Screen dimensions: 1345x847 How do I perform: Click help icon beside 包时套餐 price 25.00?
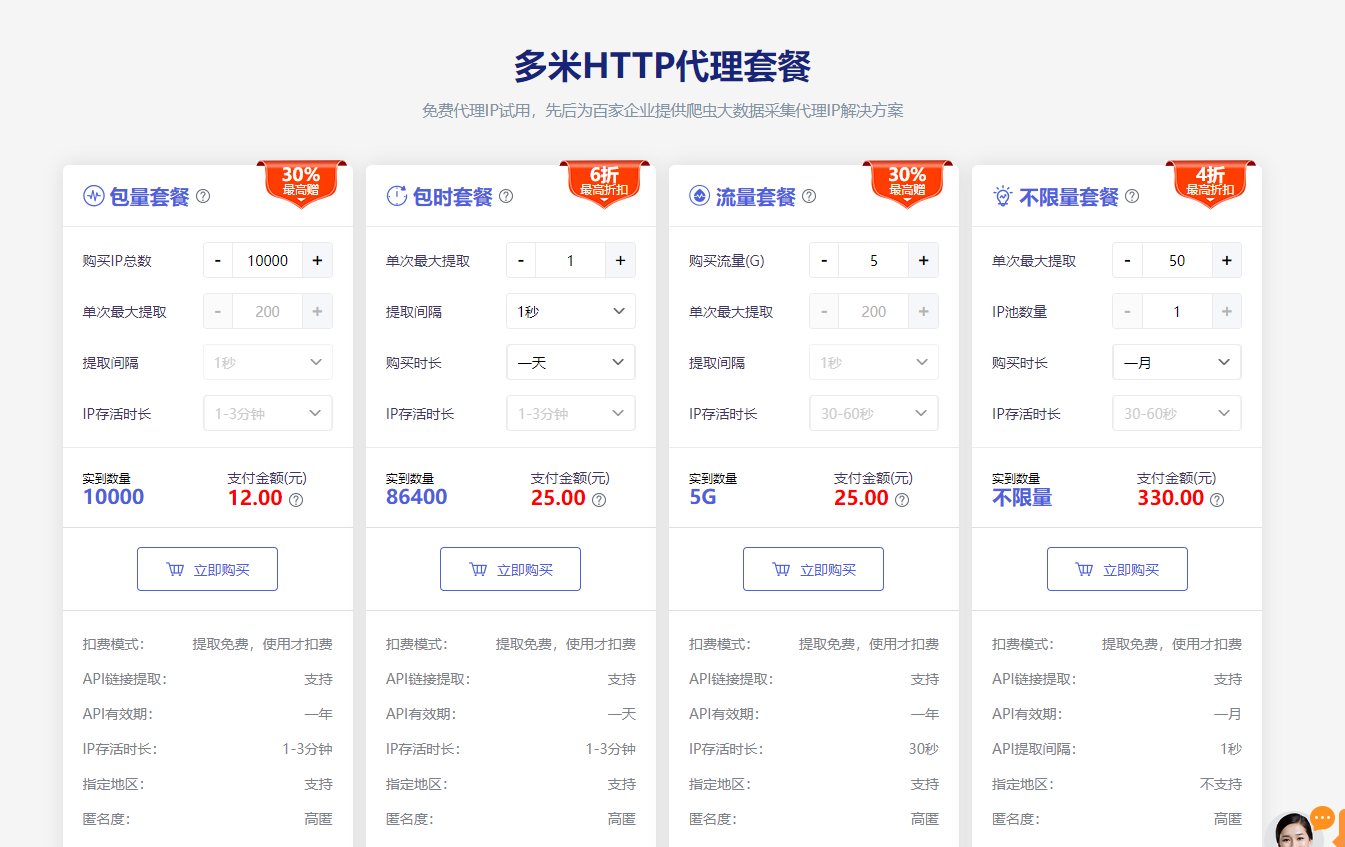click(x=599, y=500)
